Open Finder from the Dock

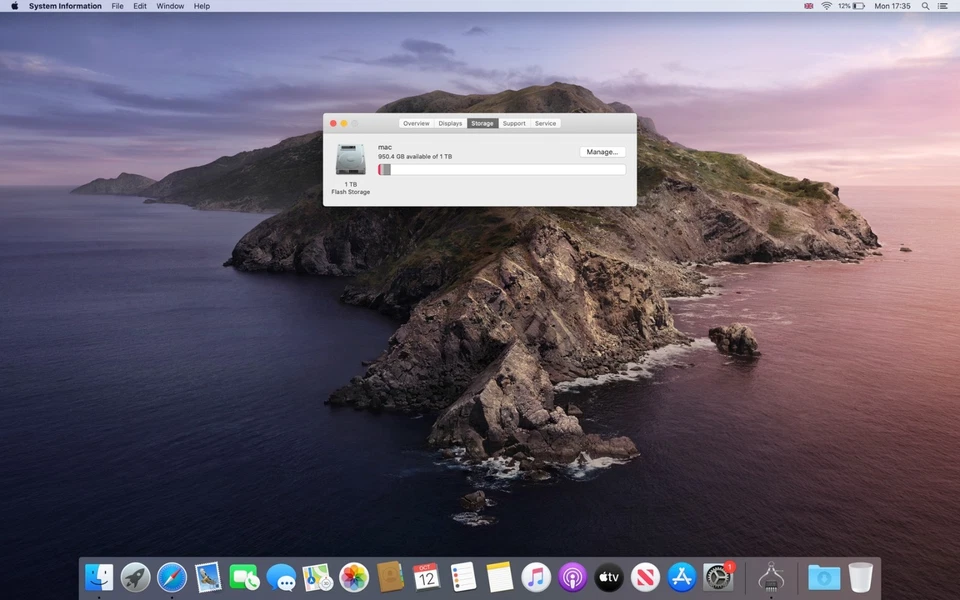pyautogui.click(x=99, y=577)
